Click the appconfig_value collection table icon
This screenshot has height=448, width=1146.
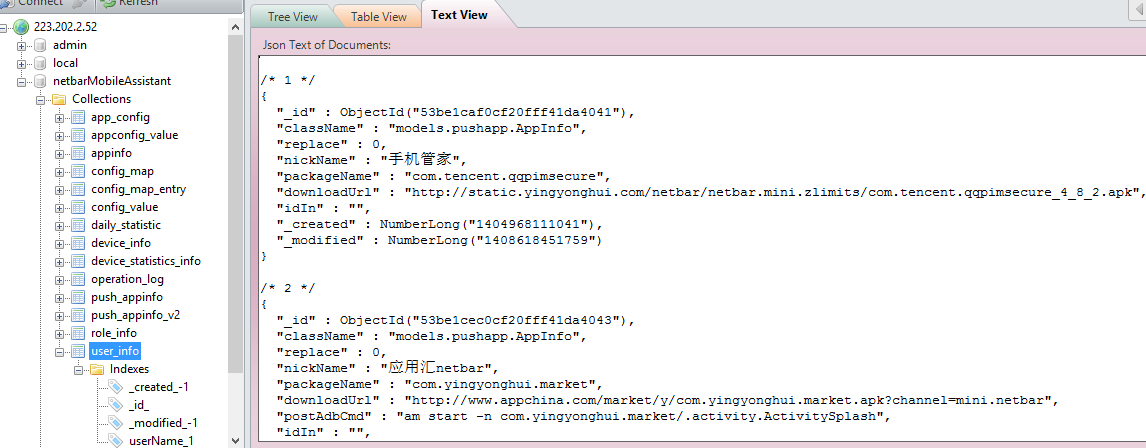[x=78, y=135]
